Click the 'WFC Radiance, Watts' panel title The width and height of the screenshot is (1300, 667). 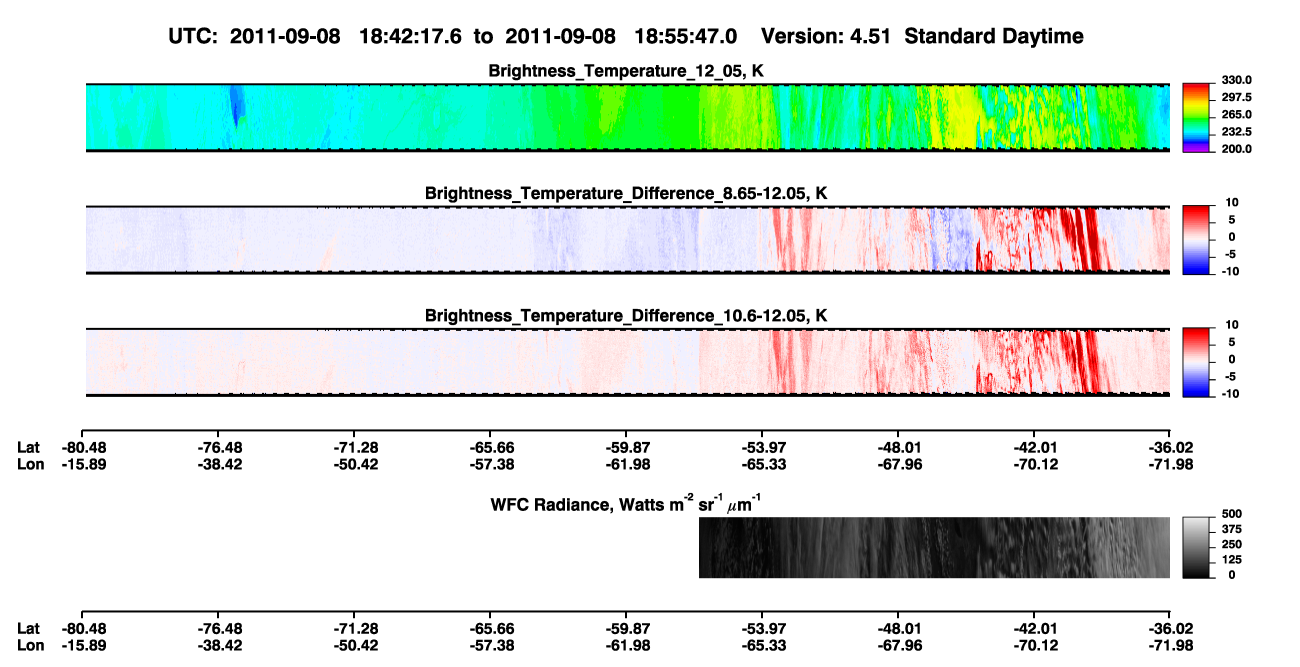[x=628, y=503]
